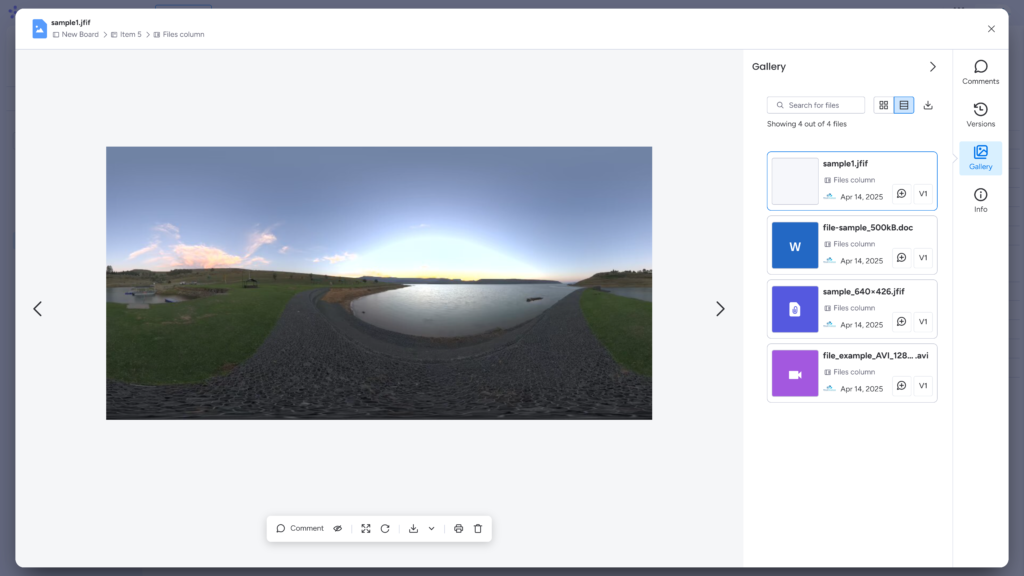Delete the file using the trash icon

tap(477, 528)
